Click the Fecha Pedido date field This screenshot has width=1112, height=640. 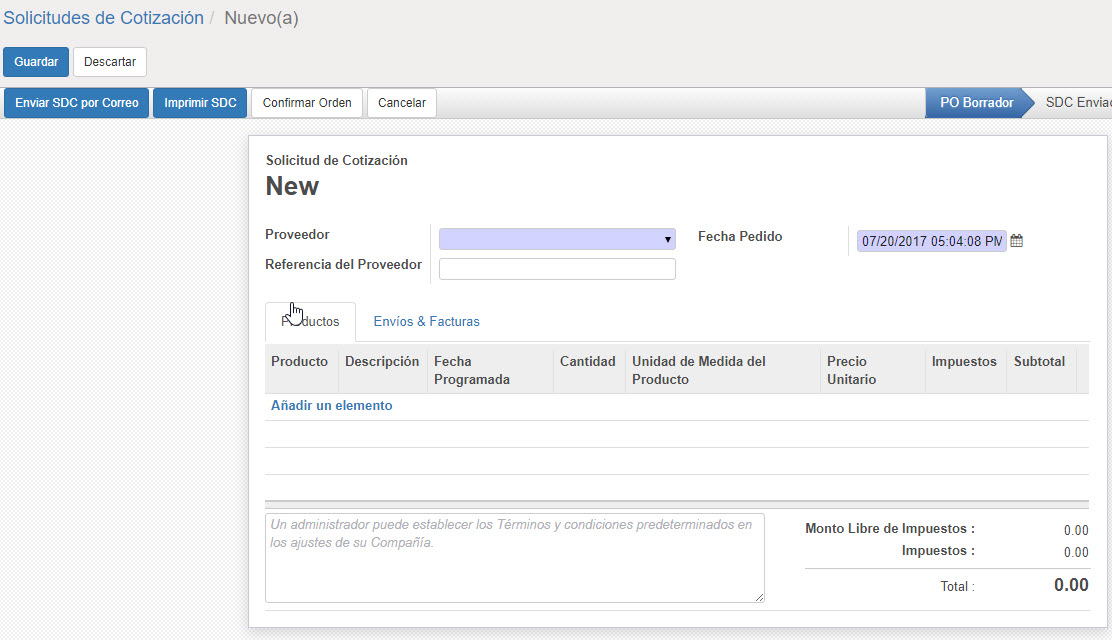point(931,241)
